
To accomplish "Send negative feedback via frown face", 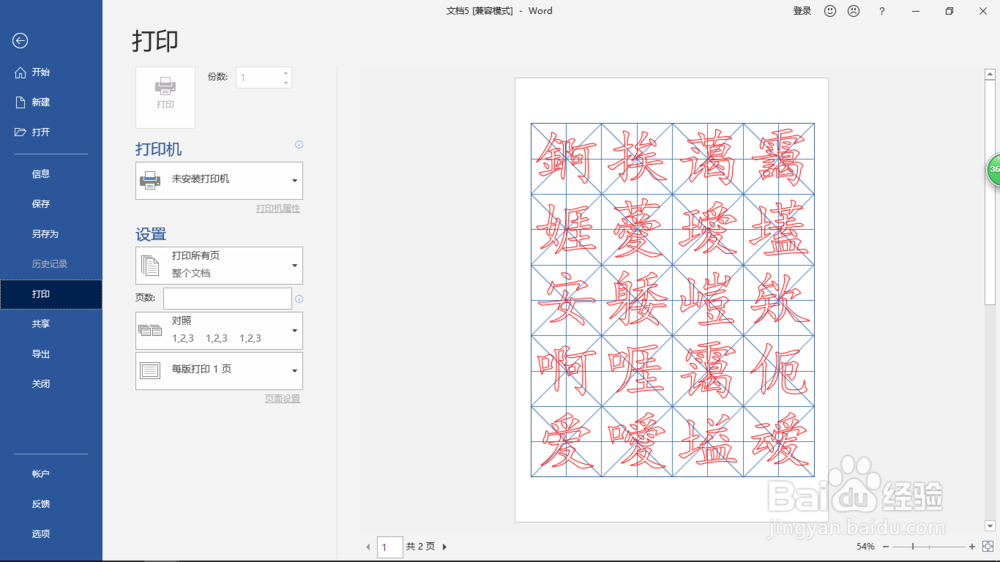I will pyautogui.click(x=853, y=11).
